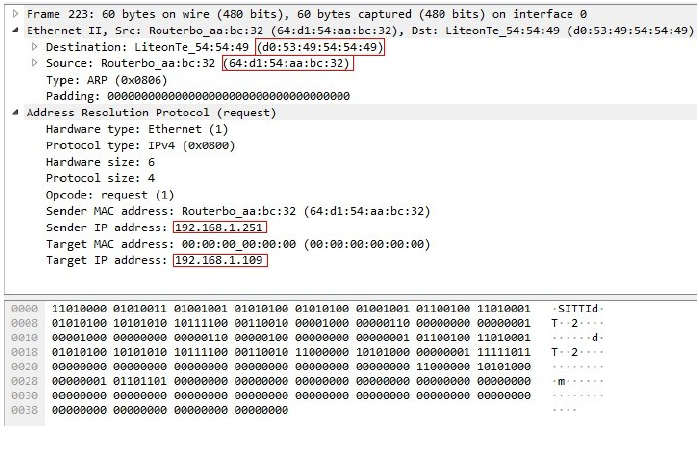The image size is (699, 454).
Task: Select the Padding field row
Action: 198,96
